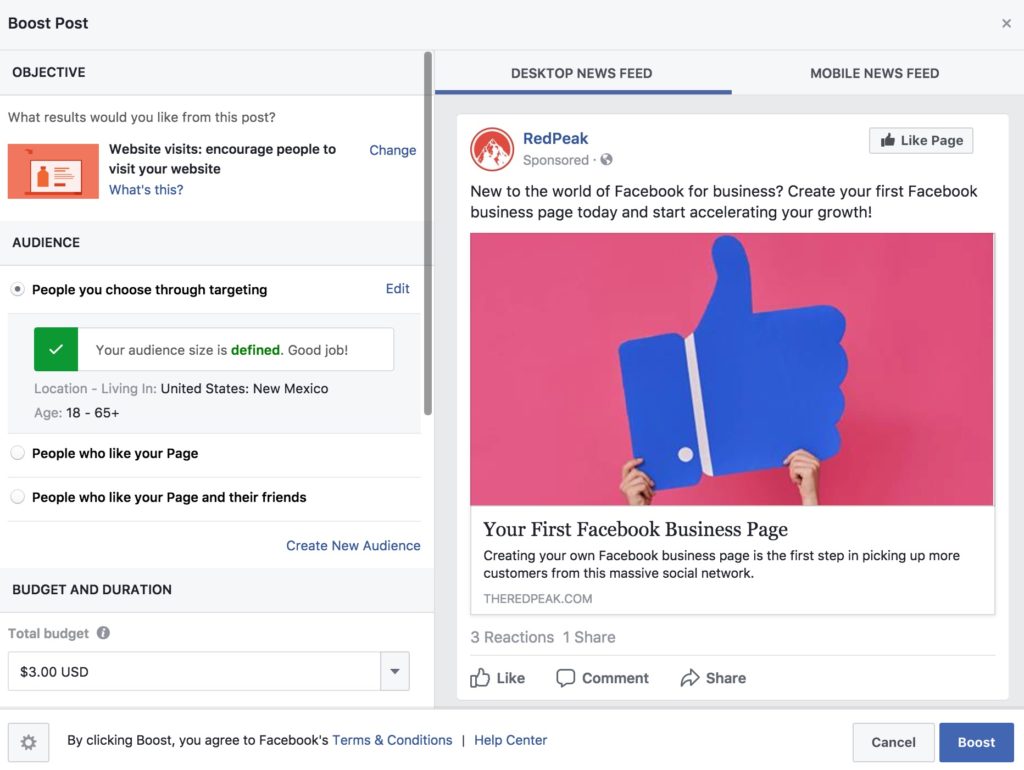Click the globe audience icon next to Sponsored
Image resolution: width=1024 pixels, height=770 pixels.
[607, 159]
